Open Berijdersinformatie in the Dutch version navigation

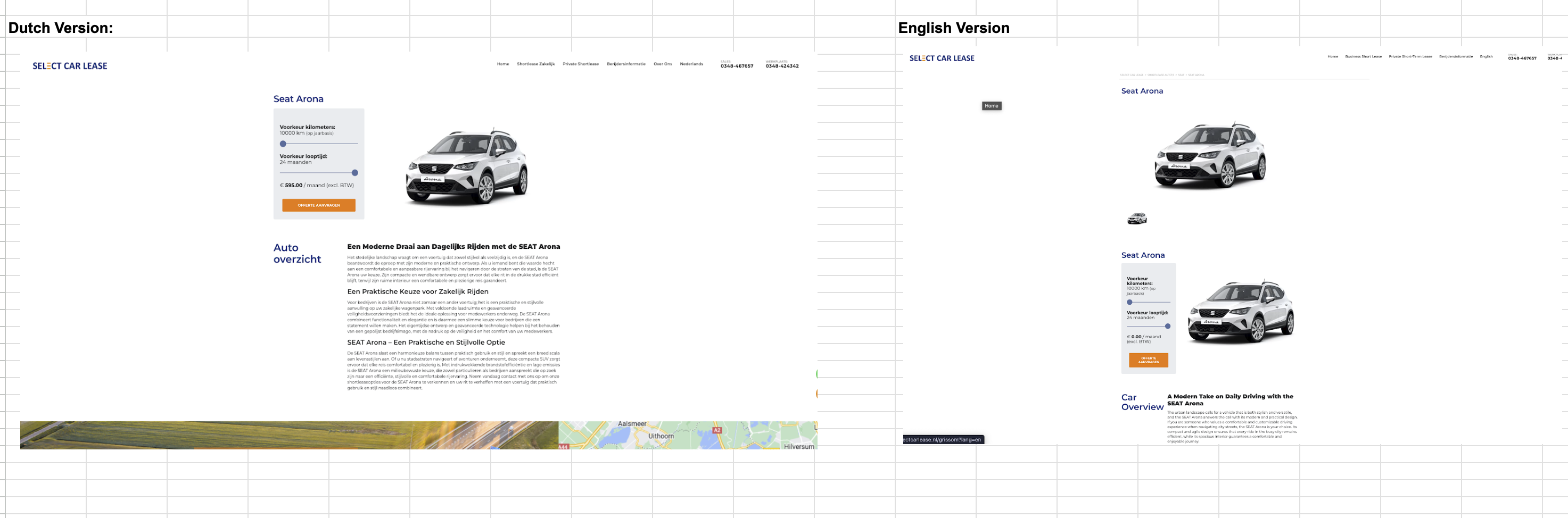point(626,64)
